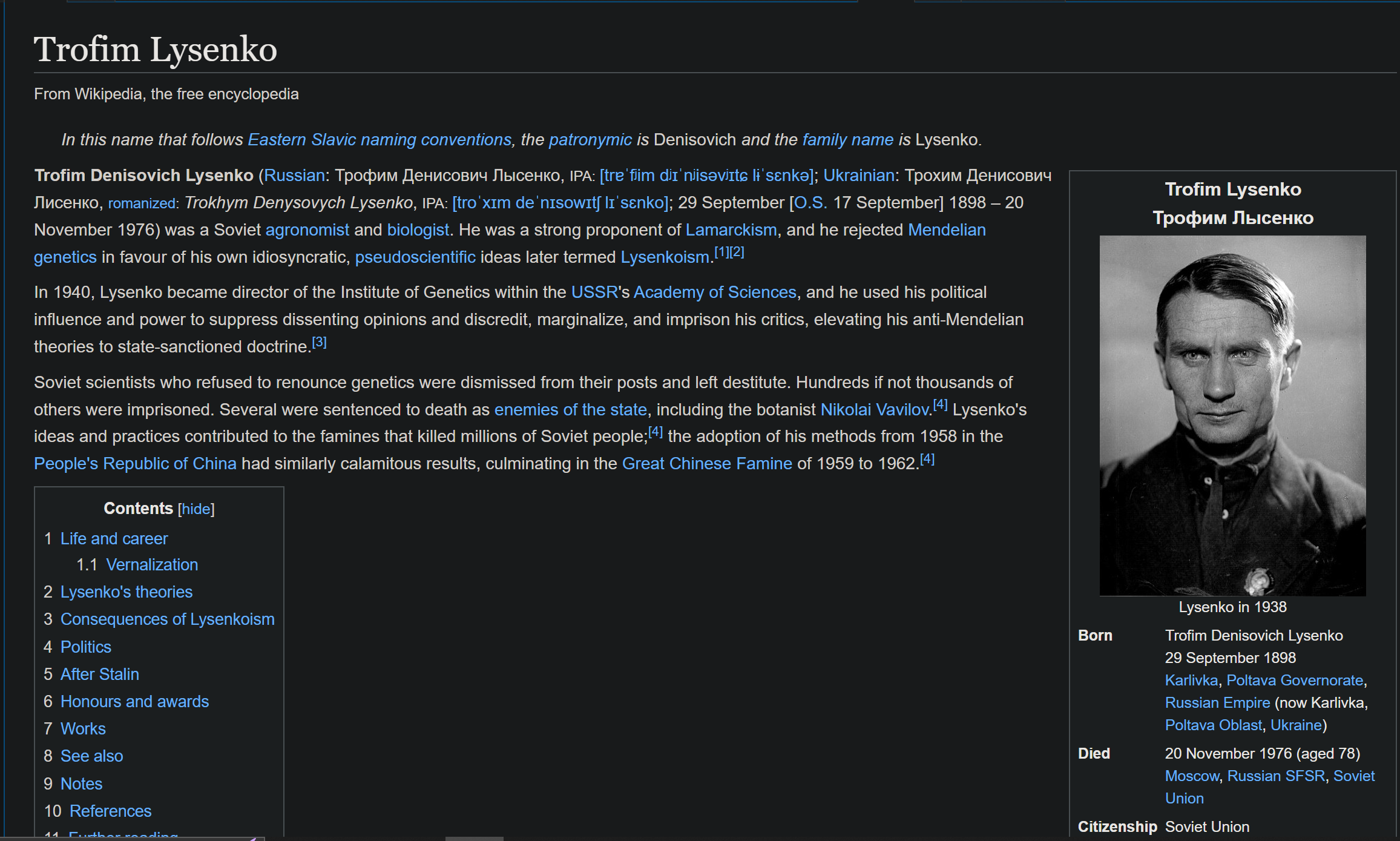
Task: Jump to citation [3]
Action: point(319,342)
